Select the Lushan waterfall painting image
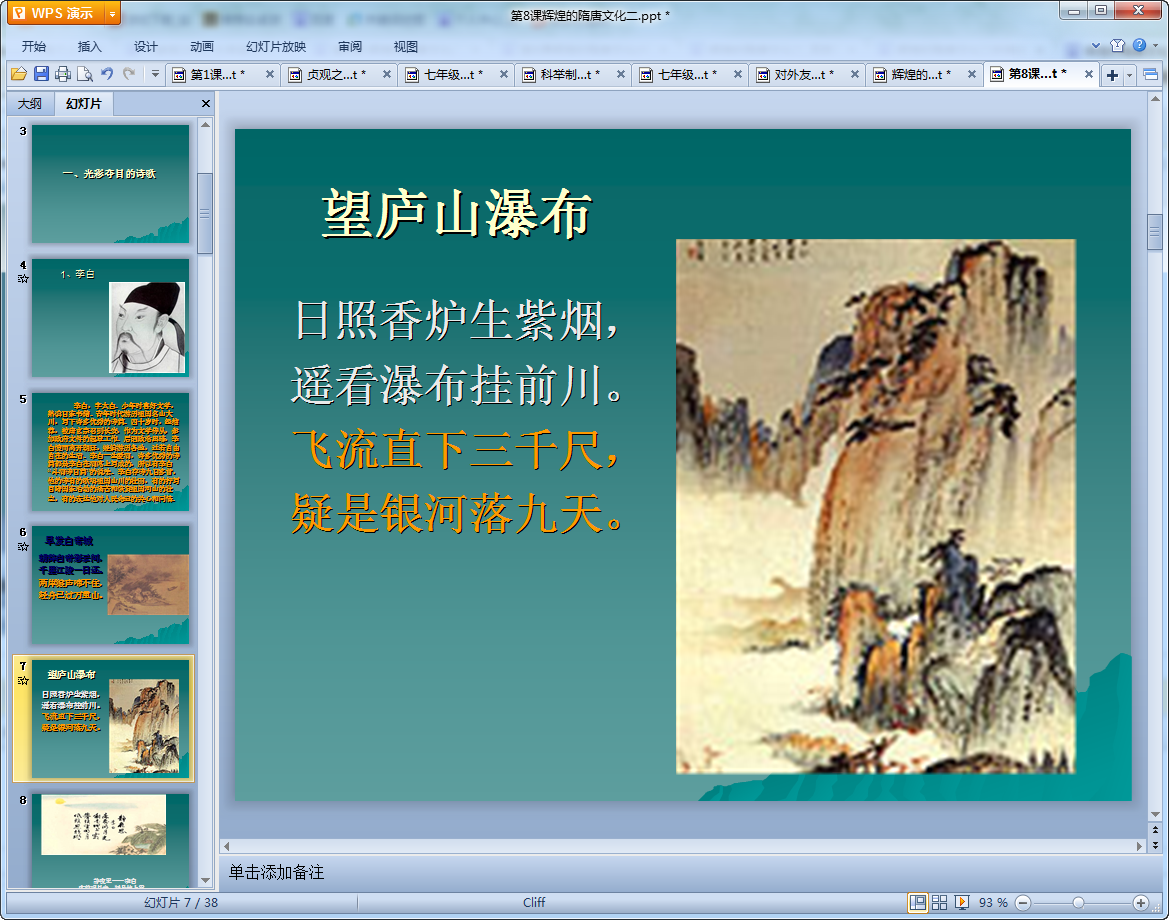 click(875, 506)
